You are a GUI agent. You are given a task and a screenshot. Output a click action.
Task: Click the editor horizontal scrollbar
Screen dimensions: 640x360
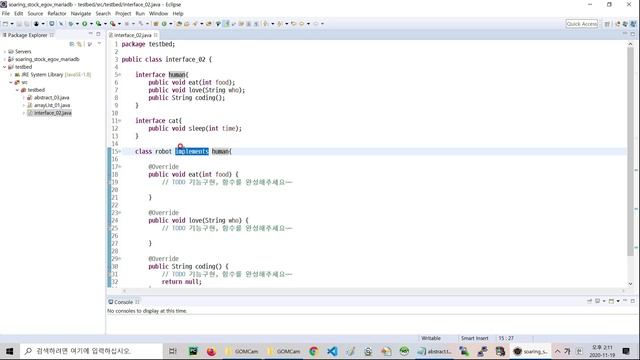point(373,291)
